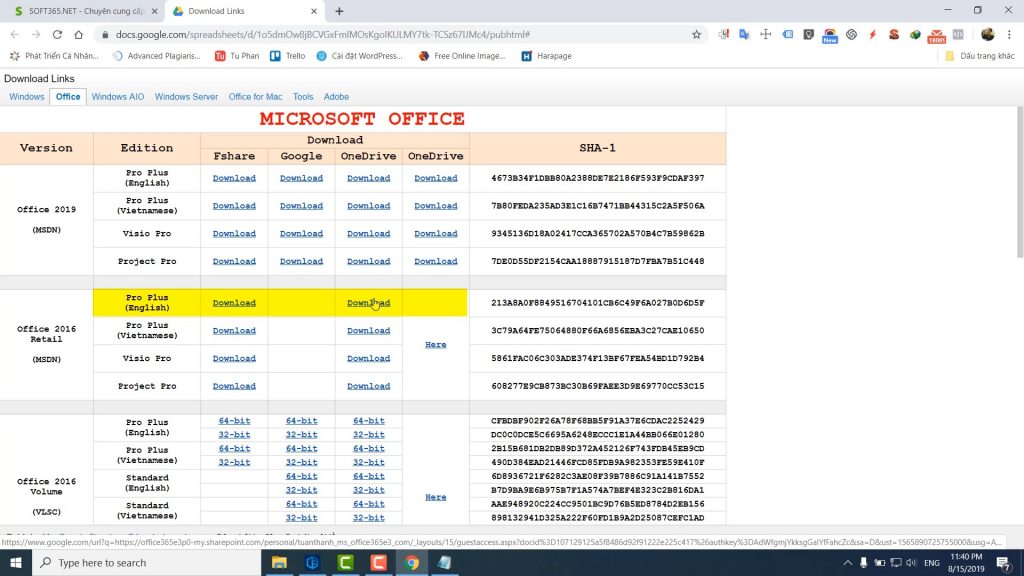Viewport: 1024px width, 576px height.
Task: Bookmark this page with the star icon
Action: coord(696,35)
